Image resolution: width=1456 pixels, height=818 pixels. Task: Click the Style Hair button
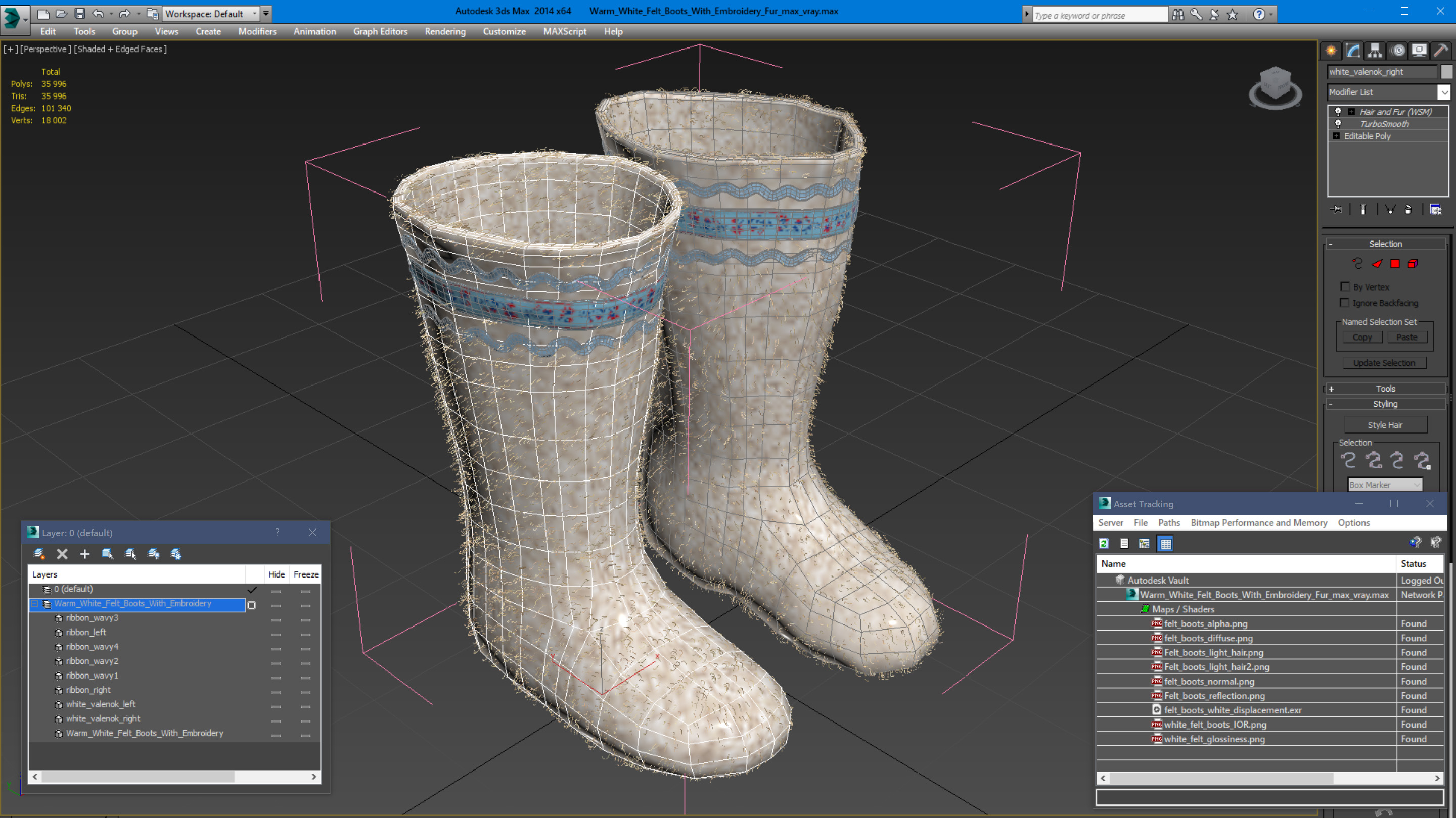point(1385,425)
